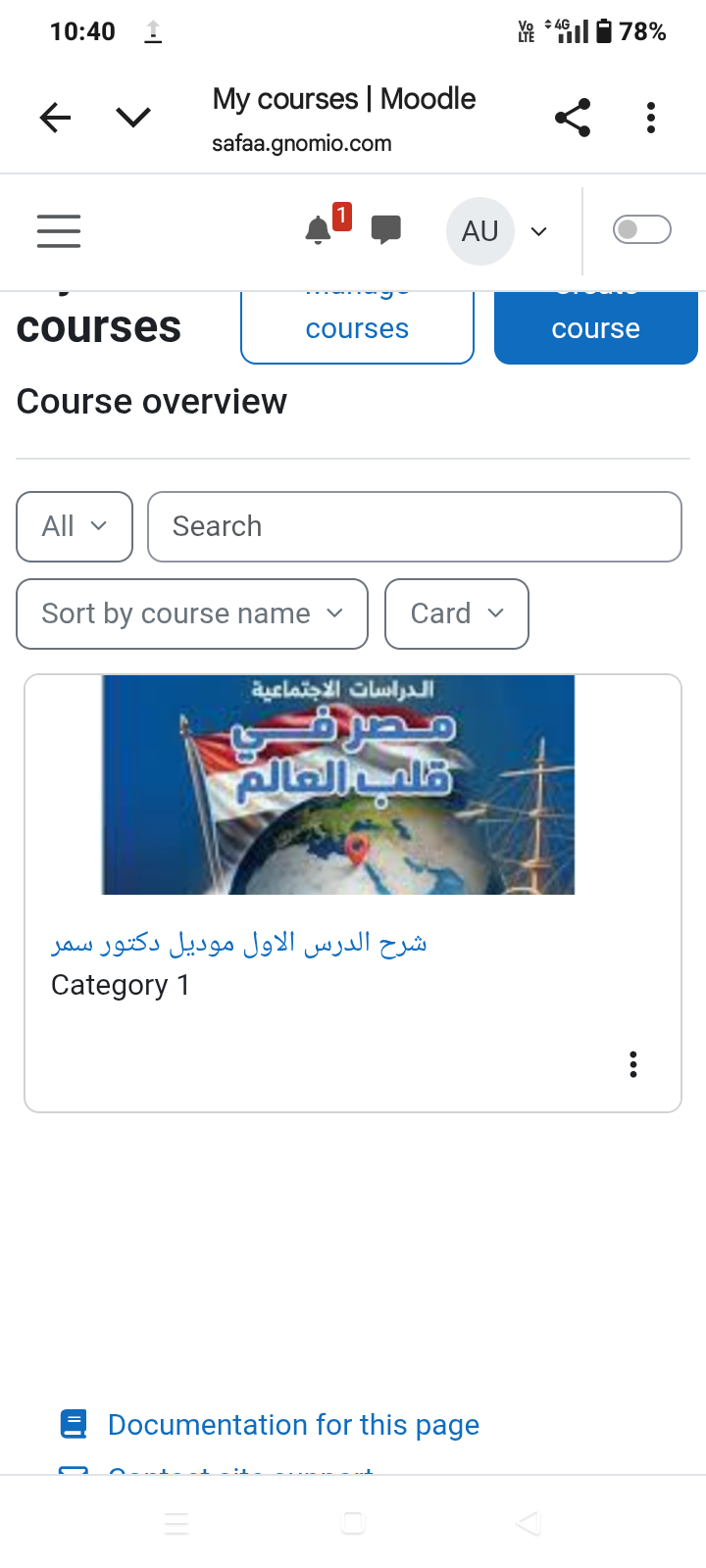Open Documentation for this page link

point(293,1424)
